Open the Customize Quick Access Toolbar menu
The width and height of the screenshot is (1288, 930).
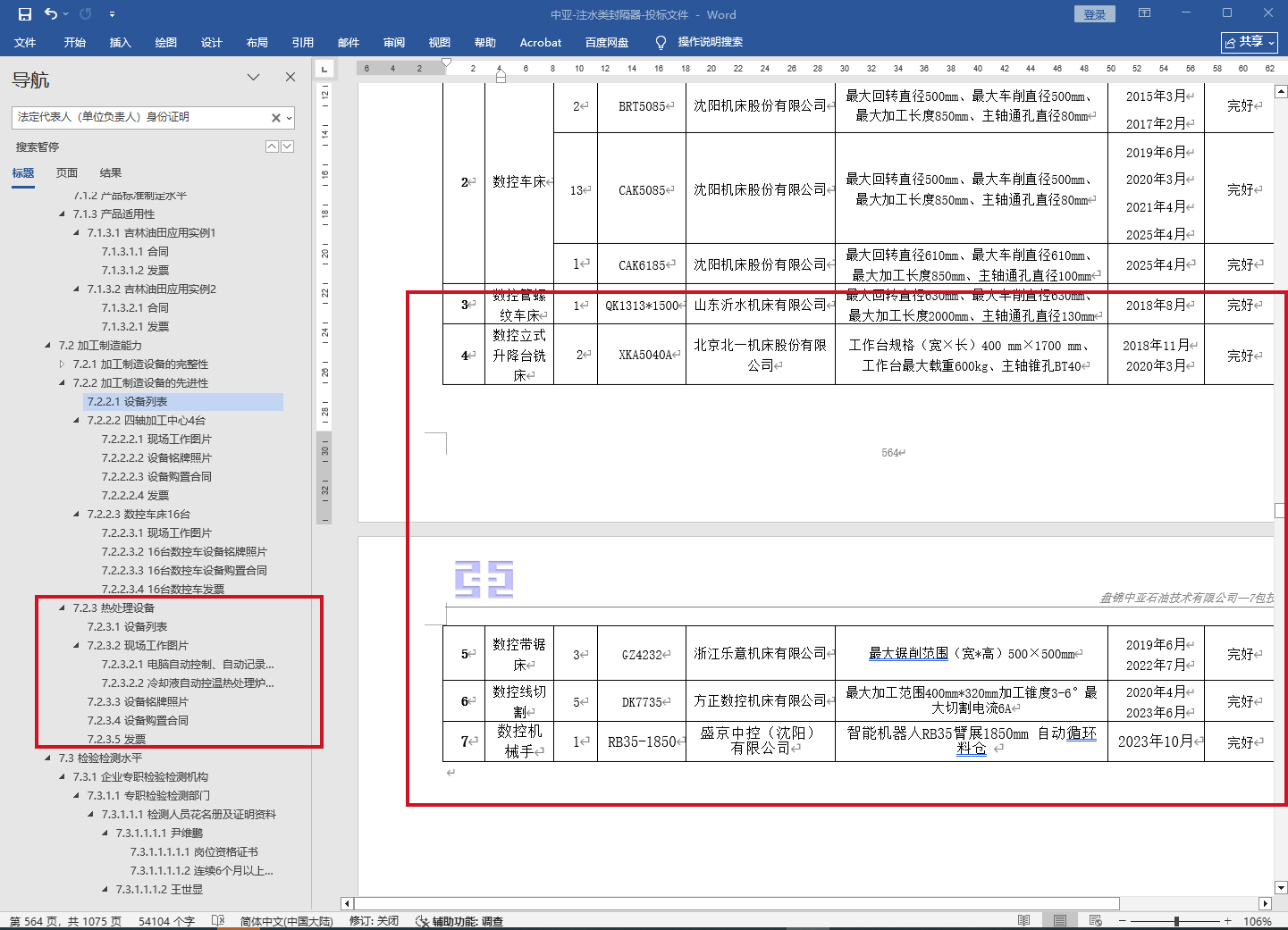(x=112, y=14)
